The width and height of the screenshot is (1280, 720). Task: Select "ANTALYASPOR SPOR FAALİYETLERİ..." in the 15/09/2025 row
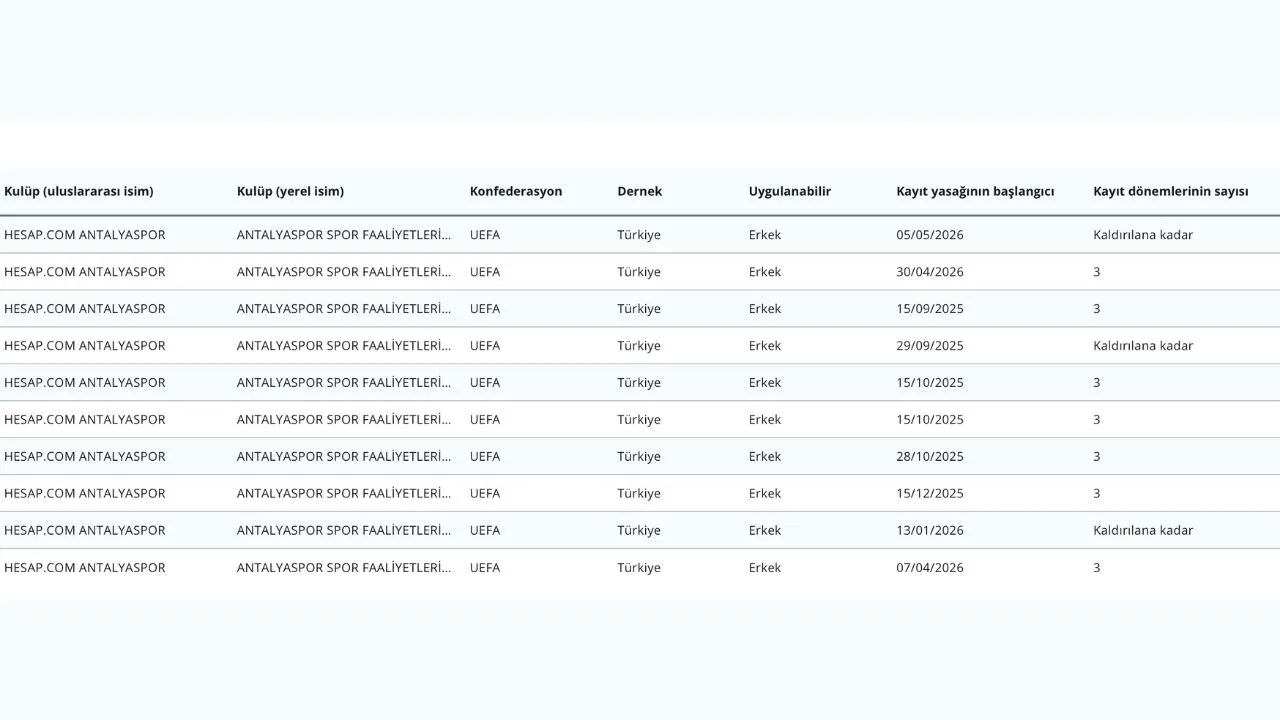point(344,309)
